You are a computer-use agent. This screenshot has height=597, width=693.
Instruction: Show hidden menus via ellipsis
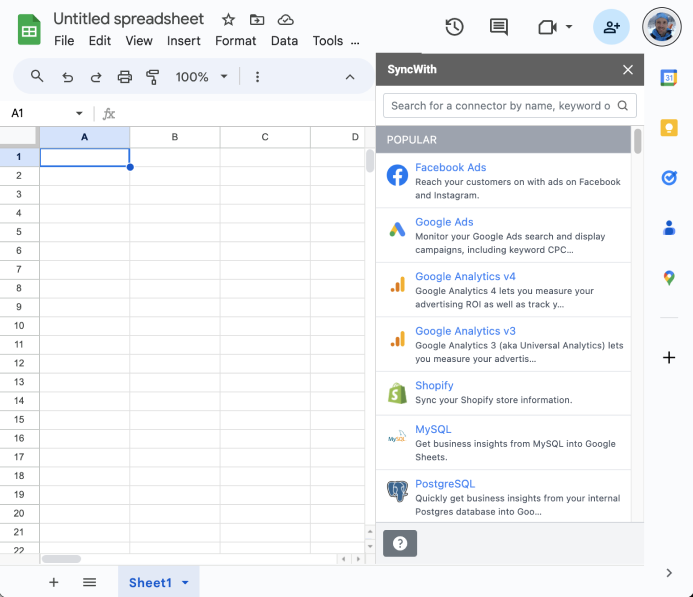coord(355,43)
